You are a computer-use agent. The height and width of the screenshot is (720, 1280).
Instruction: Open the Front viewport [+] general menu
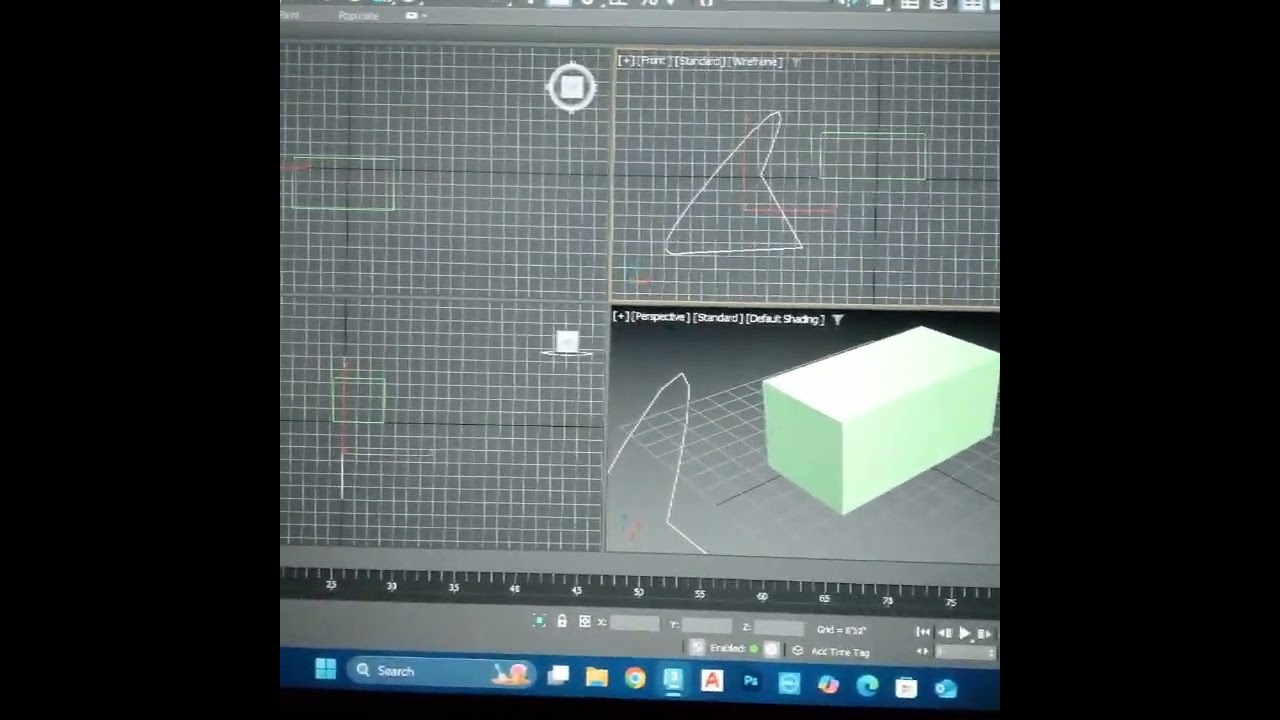pyautogui.click(x=625, y=61)
